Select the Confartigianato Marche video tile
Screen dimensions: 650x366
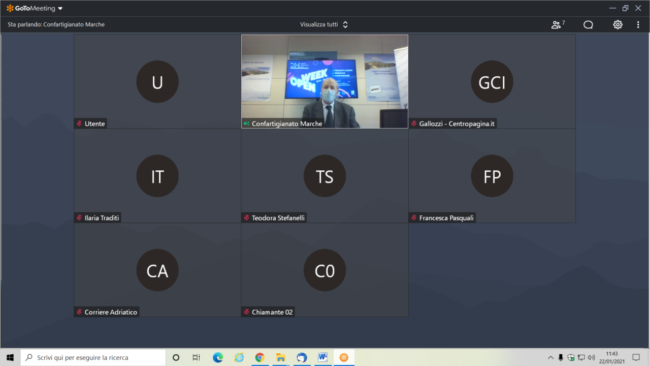click(x=325, y=82)
